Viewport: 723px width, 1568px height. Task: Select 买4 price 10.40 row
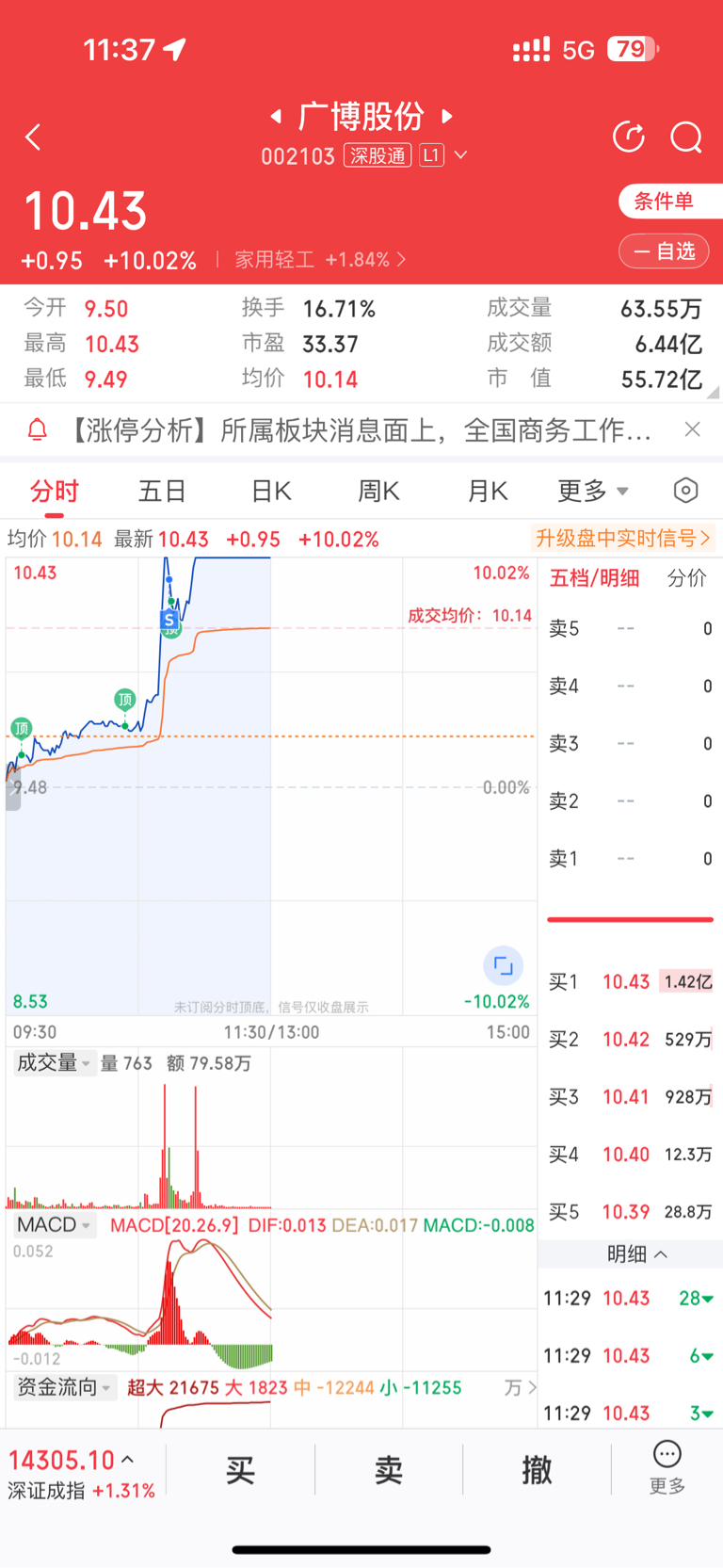(630, 1155)
